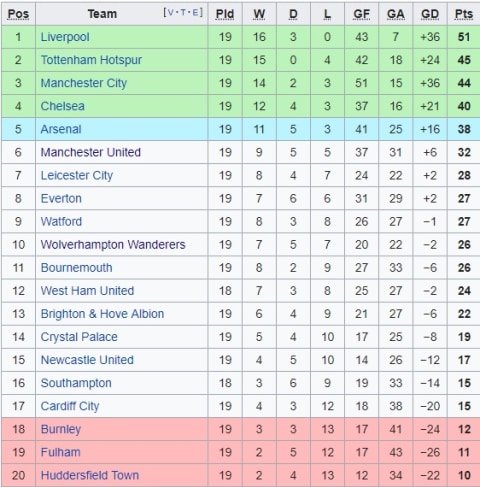480x487 pixels.
Task: Click the Brighton & Hove Albion link
Action: 102,314
